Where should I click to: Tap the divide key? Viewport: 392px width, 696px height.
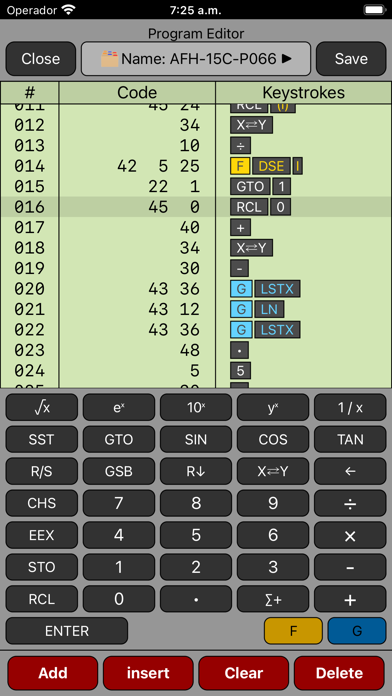(x=350, y=503)
